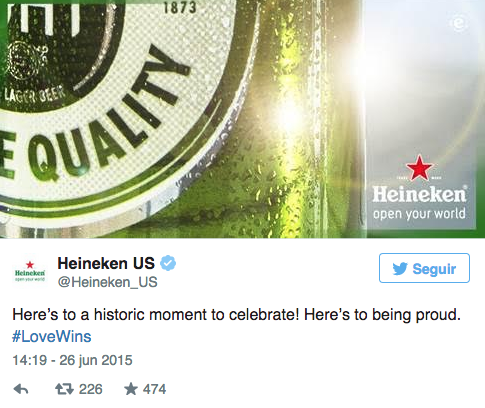Open the #LoveWins hashtag link
The image size is (485, 408).
[52, 336]
